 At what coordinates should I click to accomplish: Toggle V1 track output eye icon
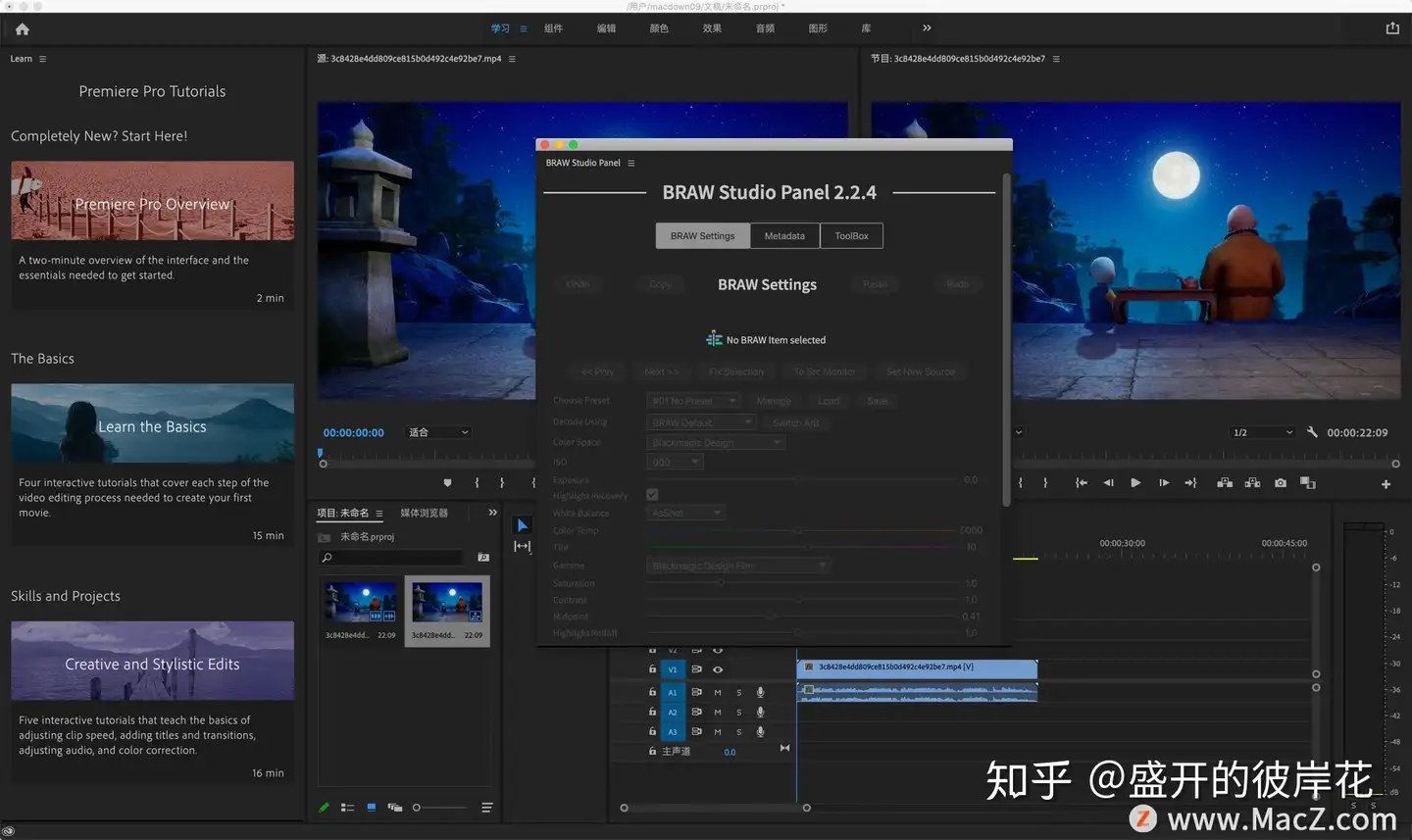718,669
